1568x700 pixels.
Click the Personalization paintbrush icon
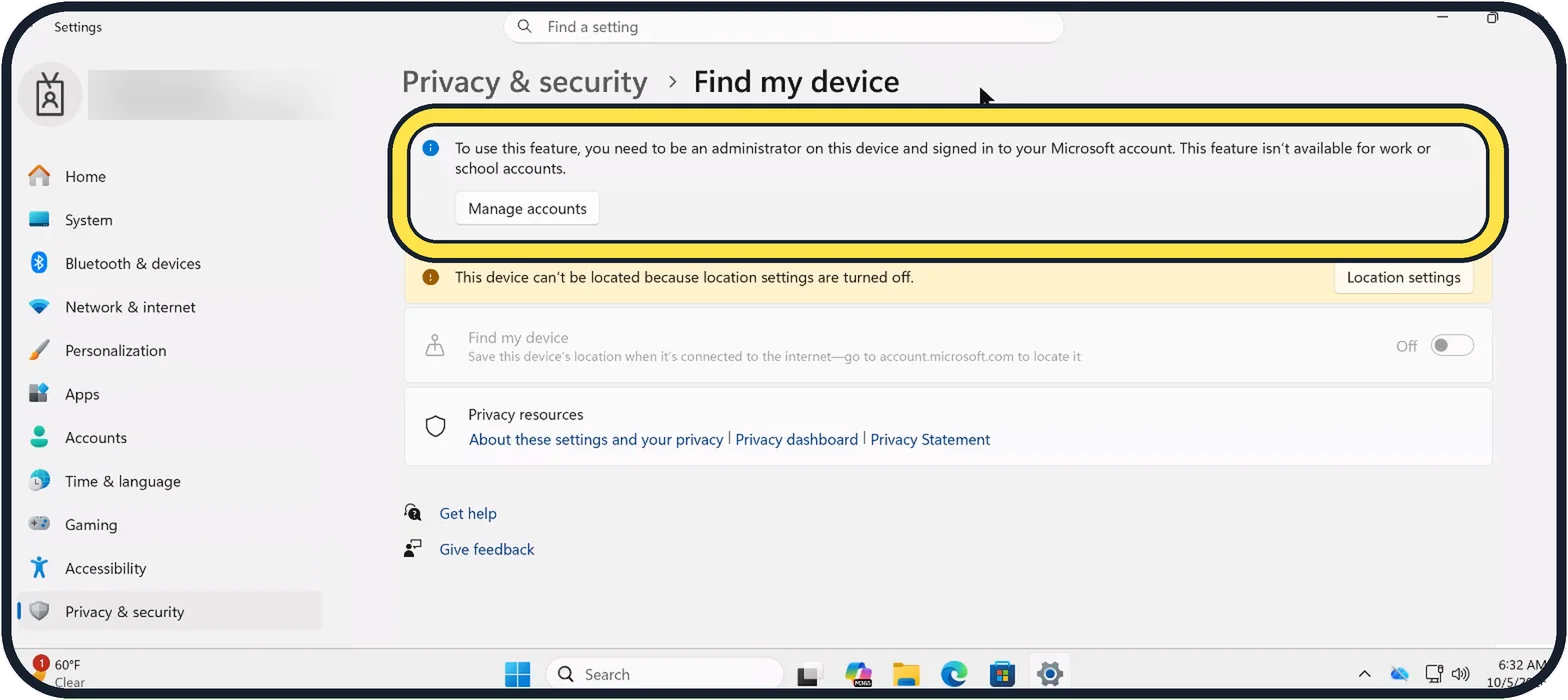39,350
